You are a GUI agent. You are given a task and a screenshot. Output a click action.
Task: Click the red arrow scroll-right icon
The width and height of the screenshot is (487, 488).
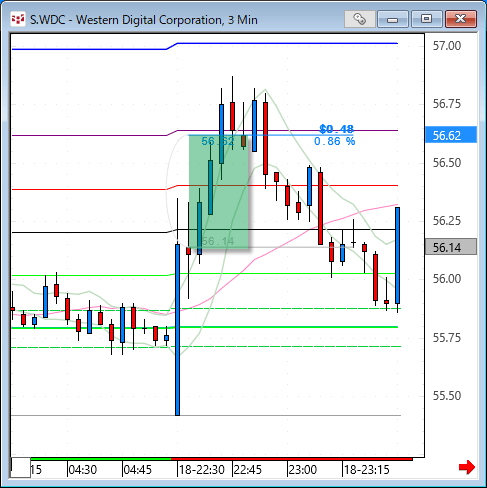(x=467, y=467)
